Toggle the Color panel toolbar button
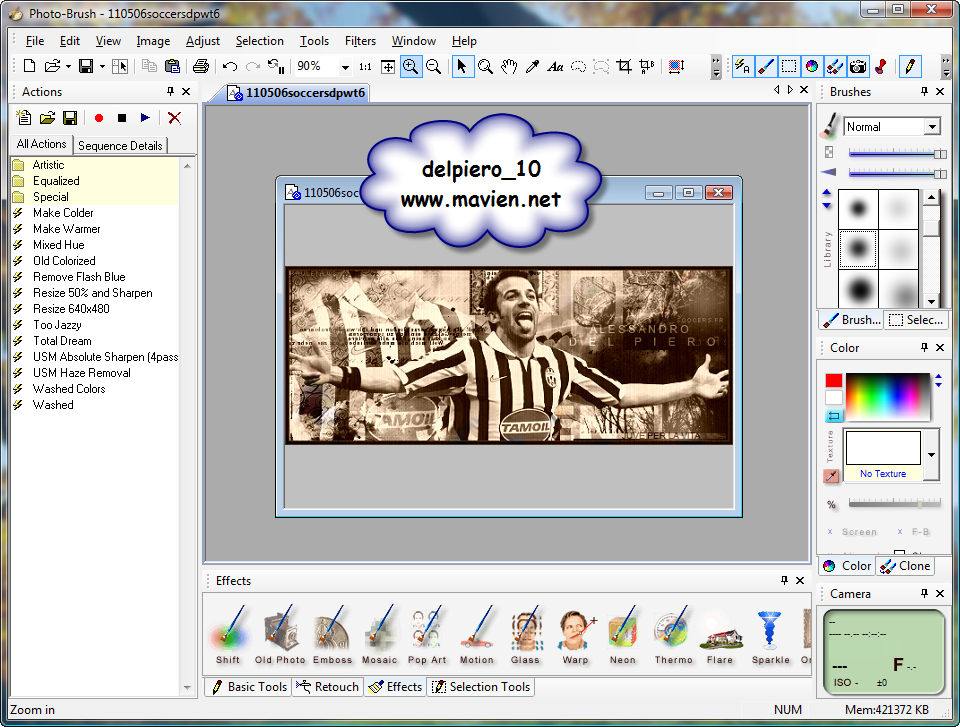 812,66
